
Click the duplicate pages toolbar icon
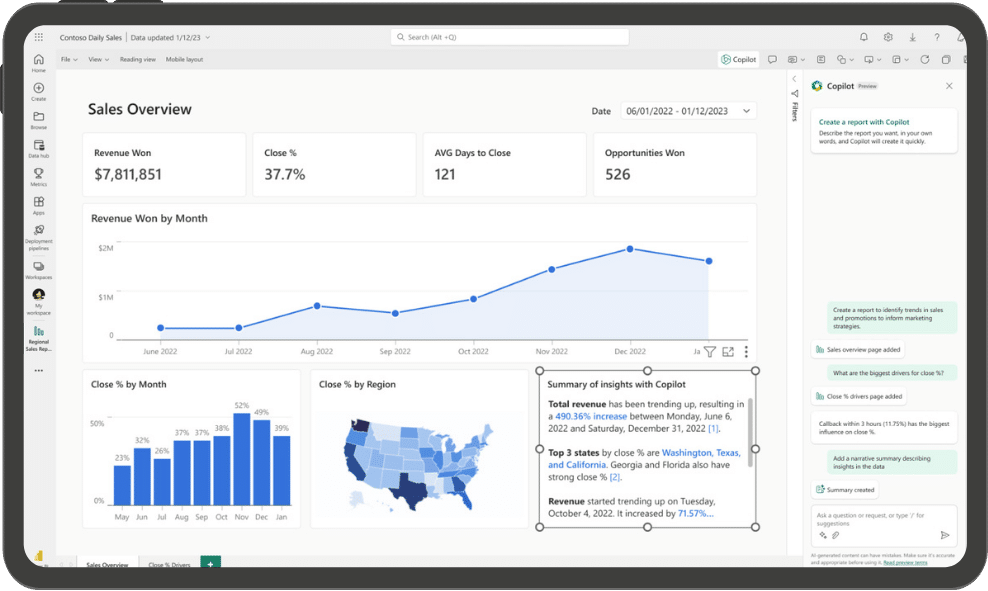(x=946, y=59)
